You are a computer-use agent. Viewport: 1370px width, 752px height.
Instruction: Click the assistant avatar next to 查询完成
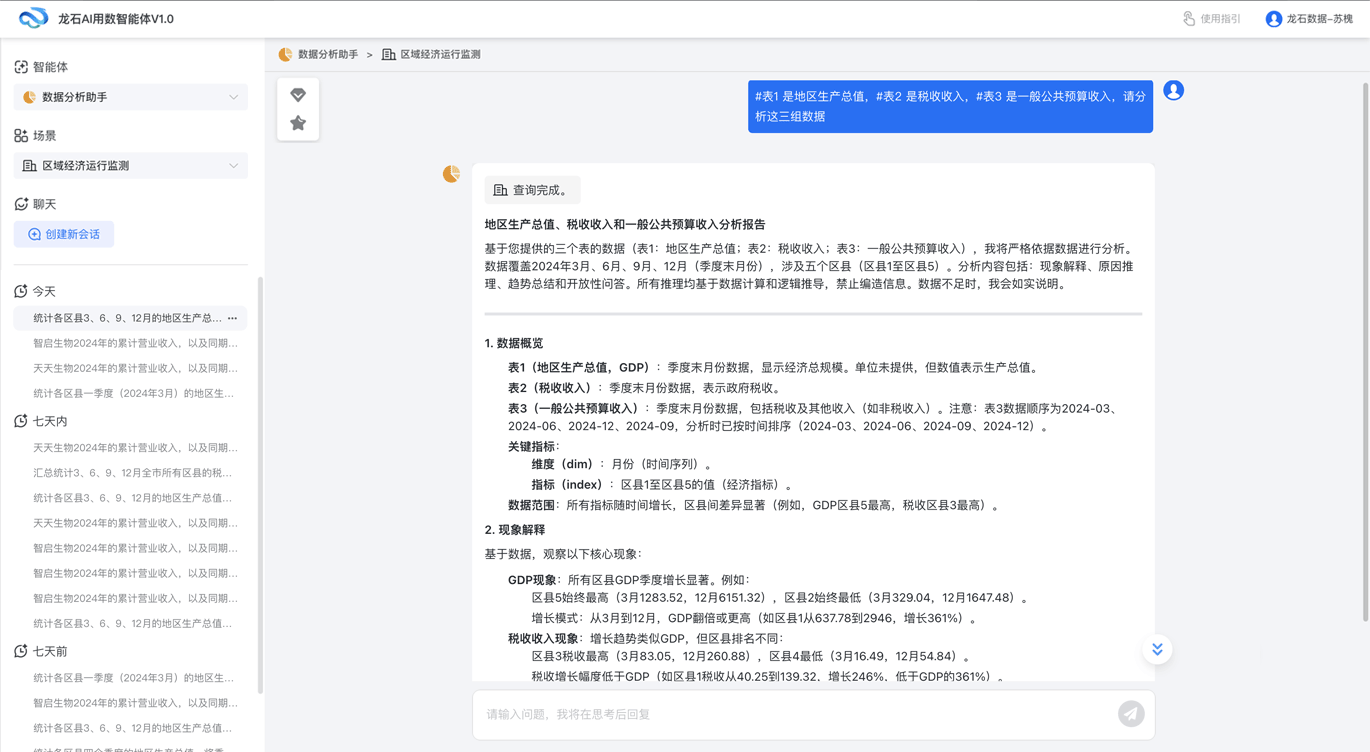[451, 173]
